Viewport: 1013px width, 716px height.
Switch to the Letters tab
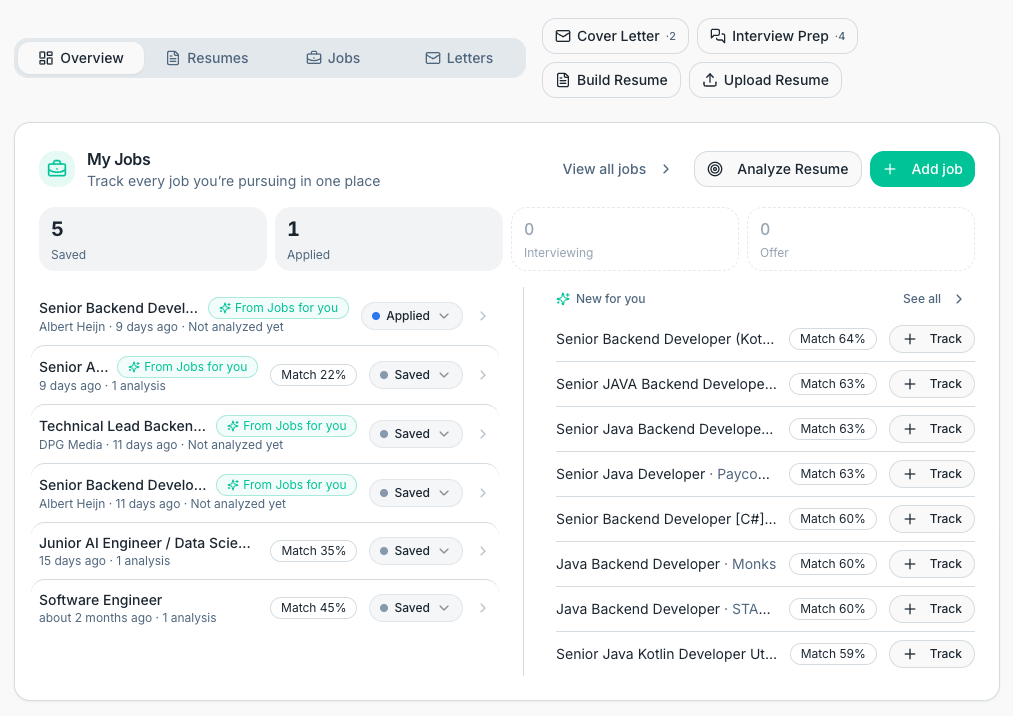459,58
